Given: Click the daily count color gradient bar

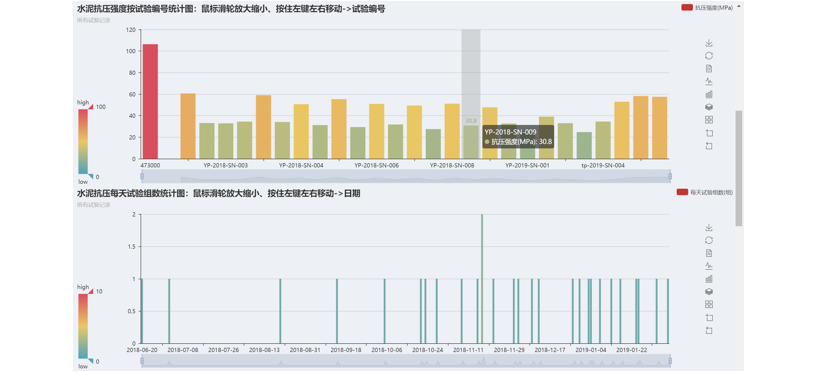Looking at the screenshot, I should click(83, 326).
